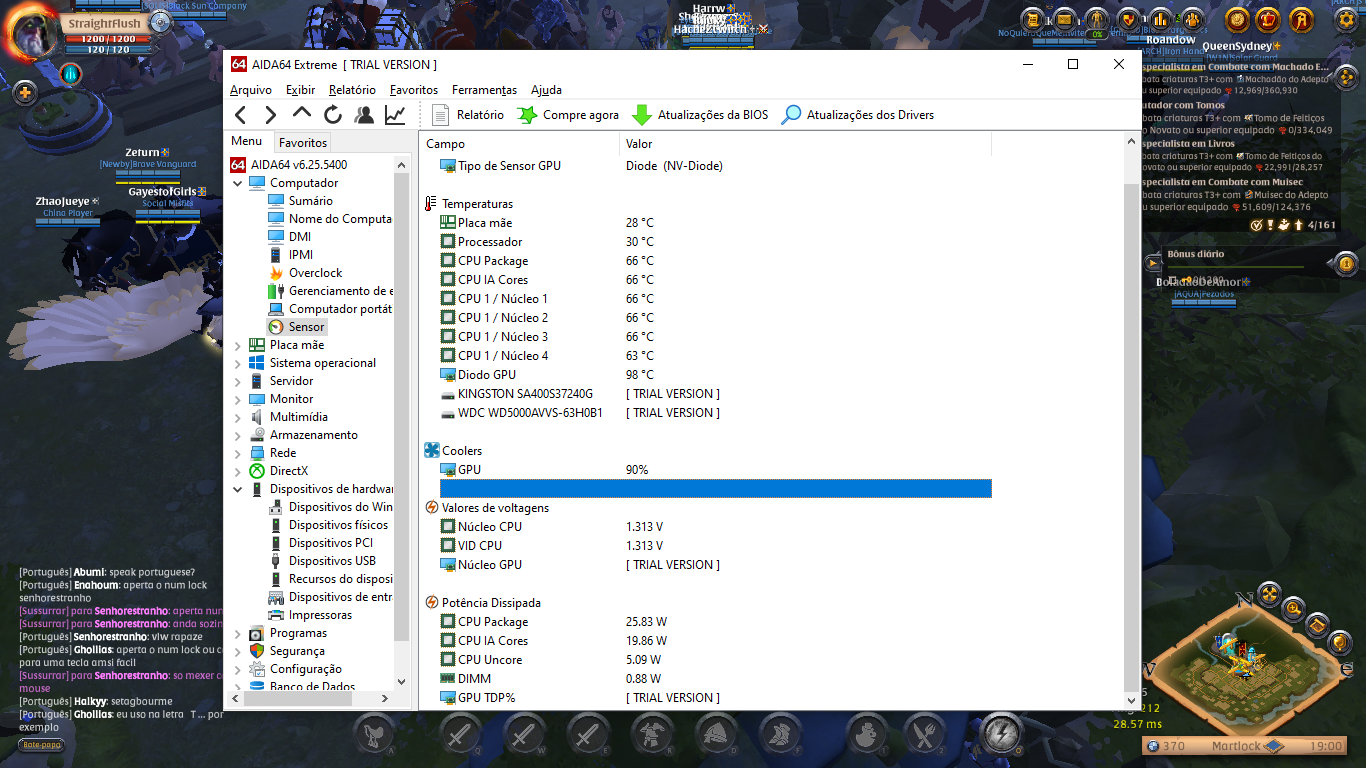Click the minimap zoom magnifier icon
The height and width of the screenshot is (768, 1366).
(x=1294, y=607)
